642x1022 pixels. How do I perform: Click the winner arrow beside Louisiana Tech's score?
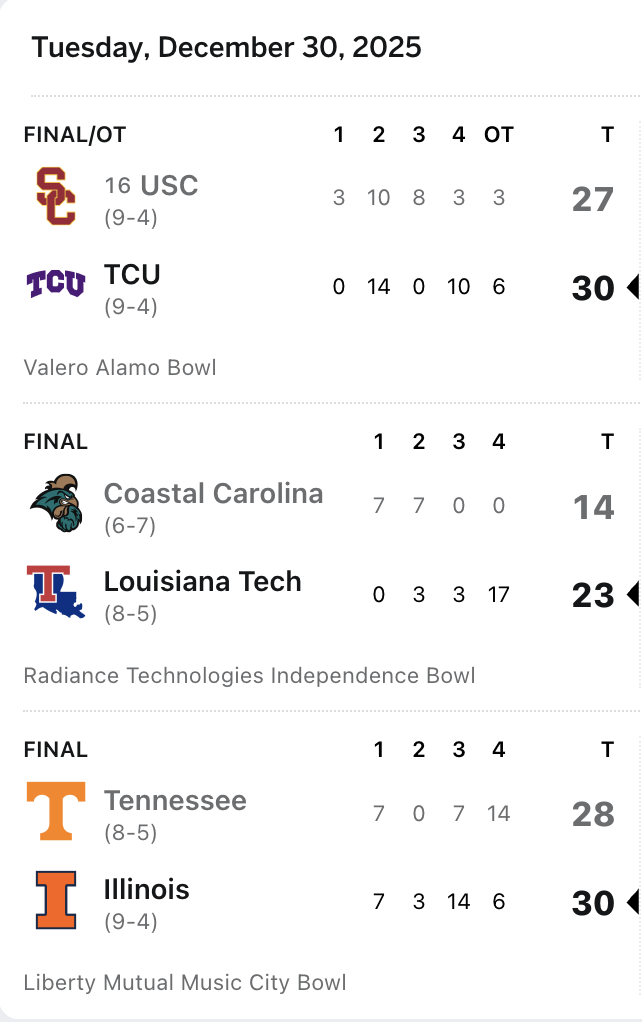pos(632,595)
